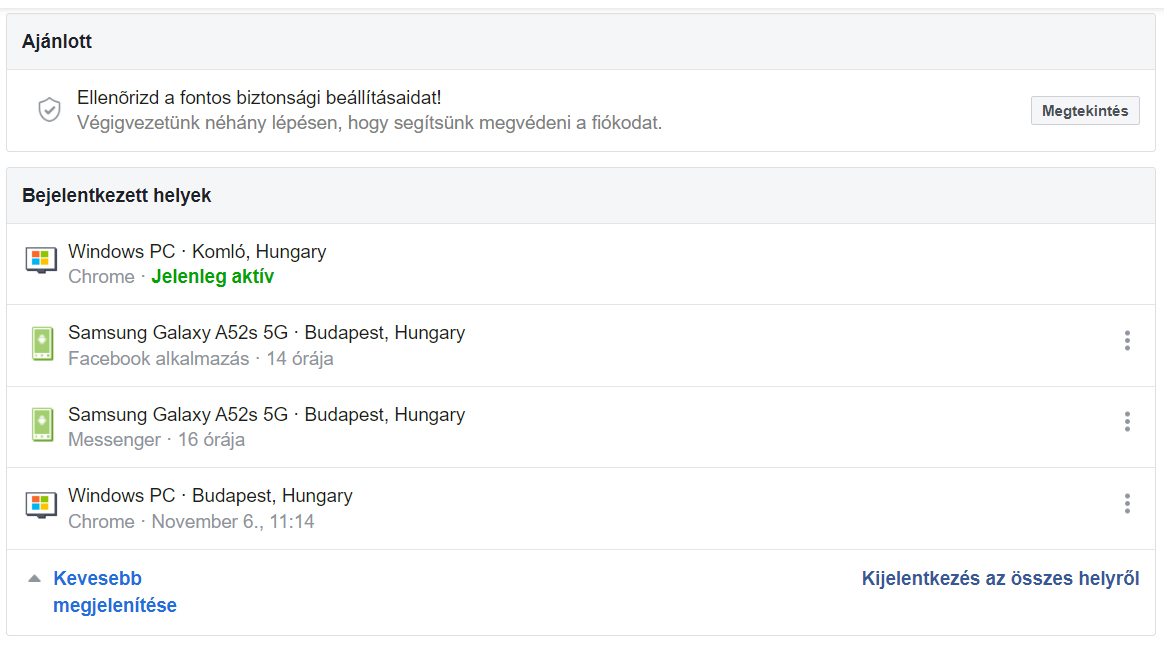Screen dimensions: 1164x645
Task: Click the phone icon beside Facebook alkalmazás session
Action: click(42, 344)
